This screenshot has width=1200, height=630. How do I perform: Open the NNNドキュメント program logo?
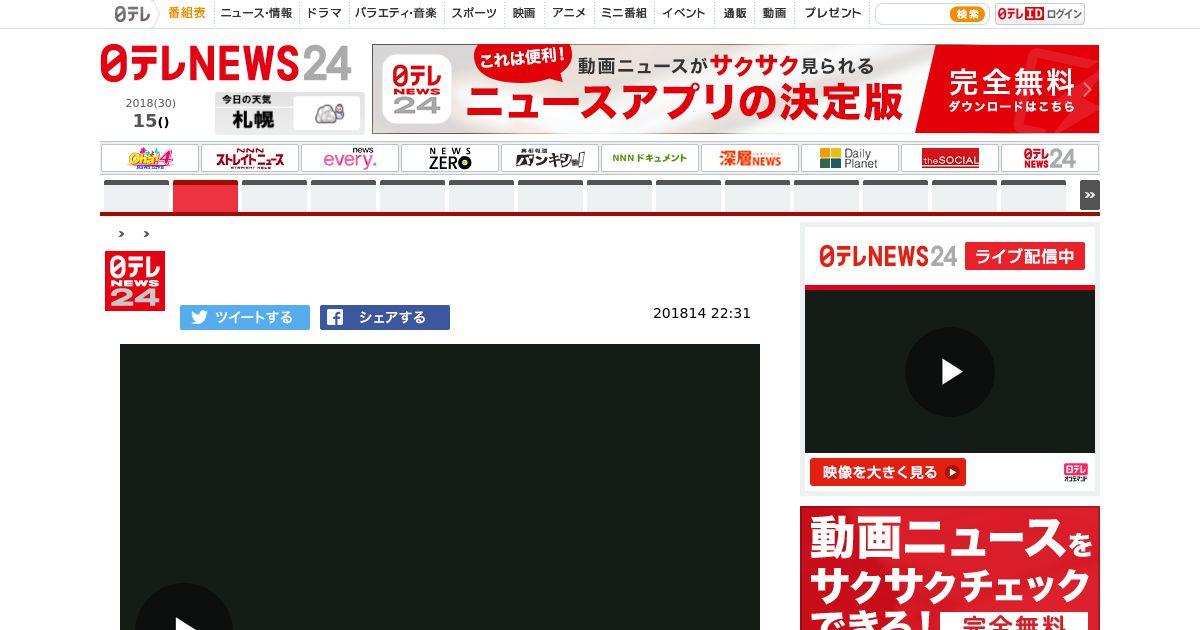tap(650, 158)
